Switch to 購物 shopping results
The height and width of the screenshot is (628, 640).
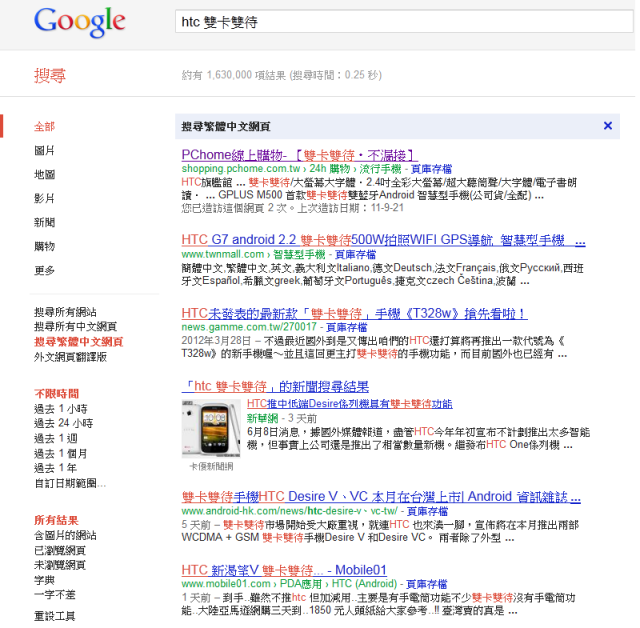coord(44,246)
